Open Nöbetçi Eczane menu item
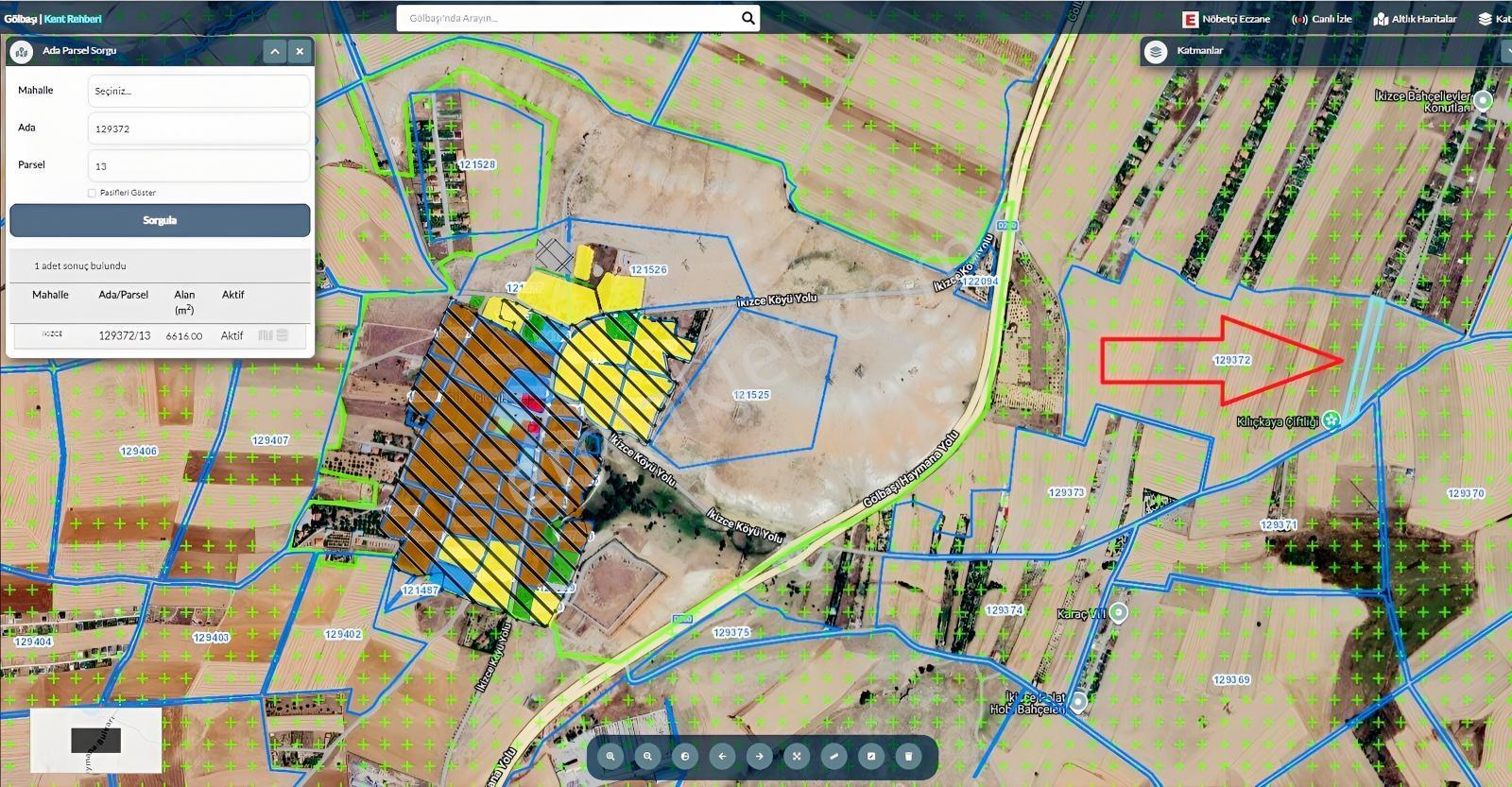 point(1227,19)
